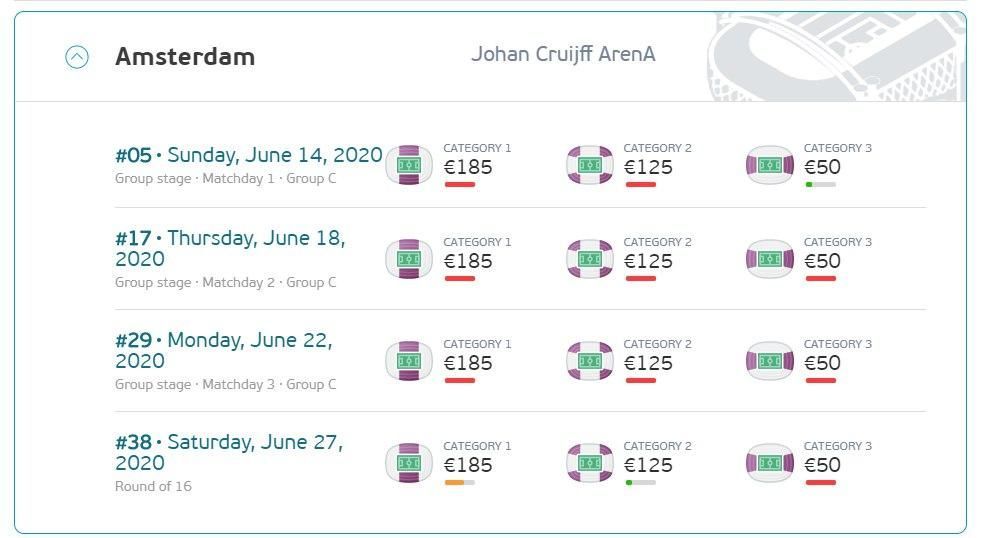Click Category 1 stadium icon for match #05
Image resolution: width=982 pixels, height=538 pixels.
coord(409,165)
